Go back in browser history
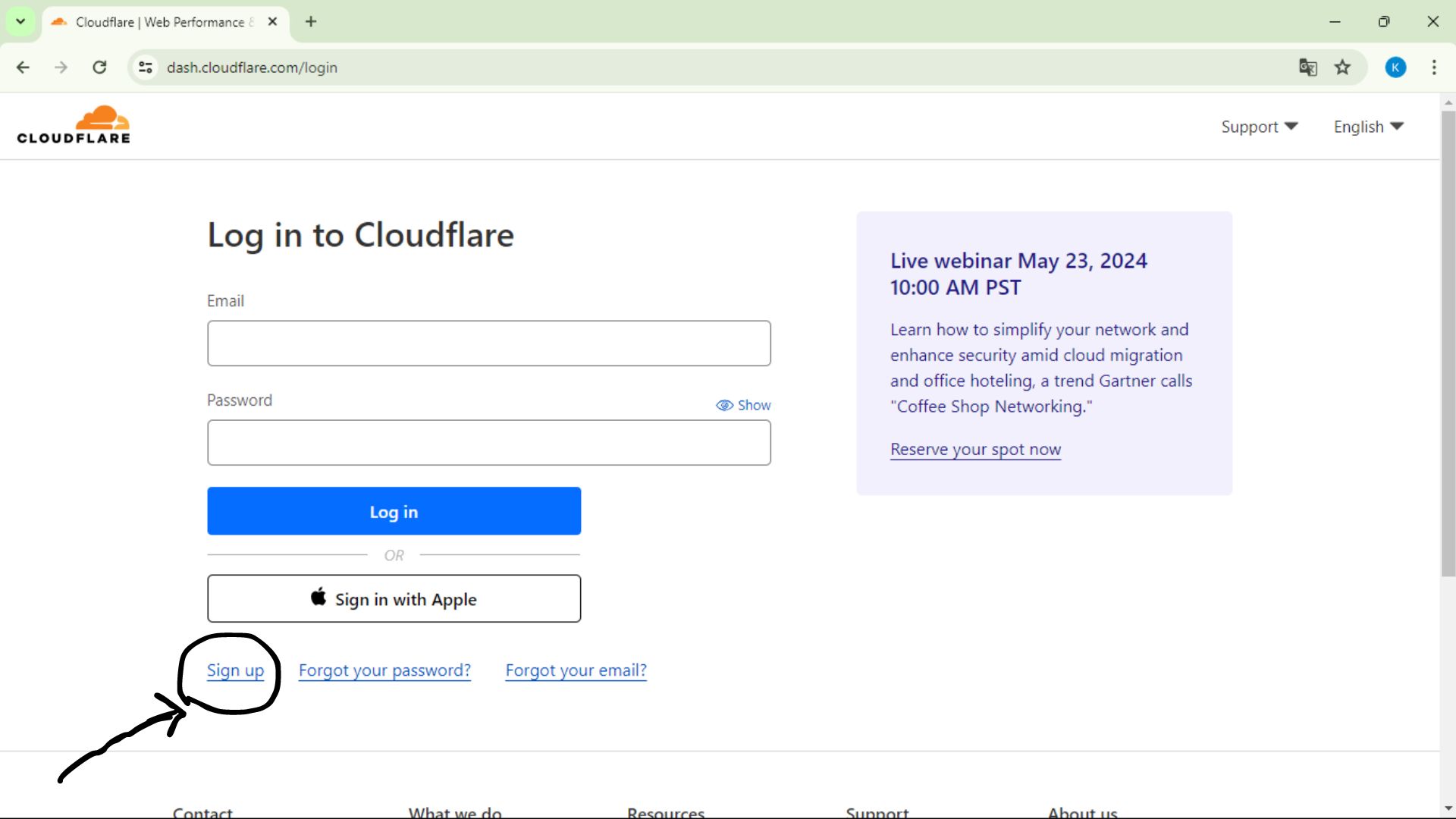 point(23,67)
